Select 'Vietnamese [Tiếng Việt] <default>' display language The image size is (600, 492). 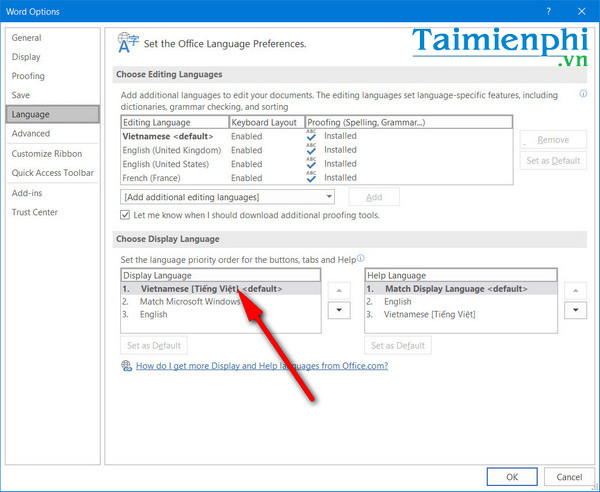221,289
